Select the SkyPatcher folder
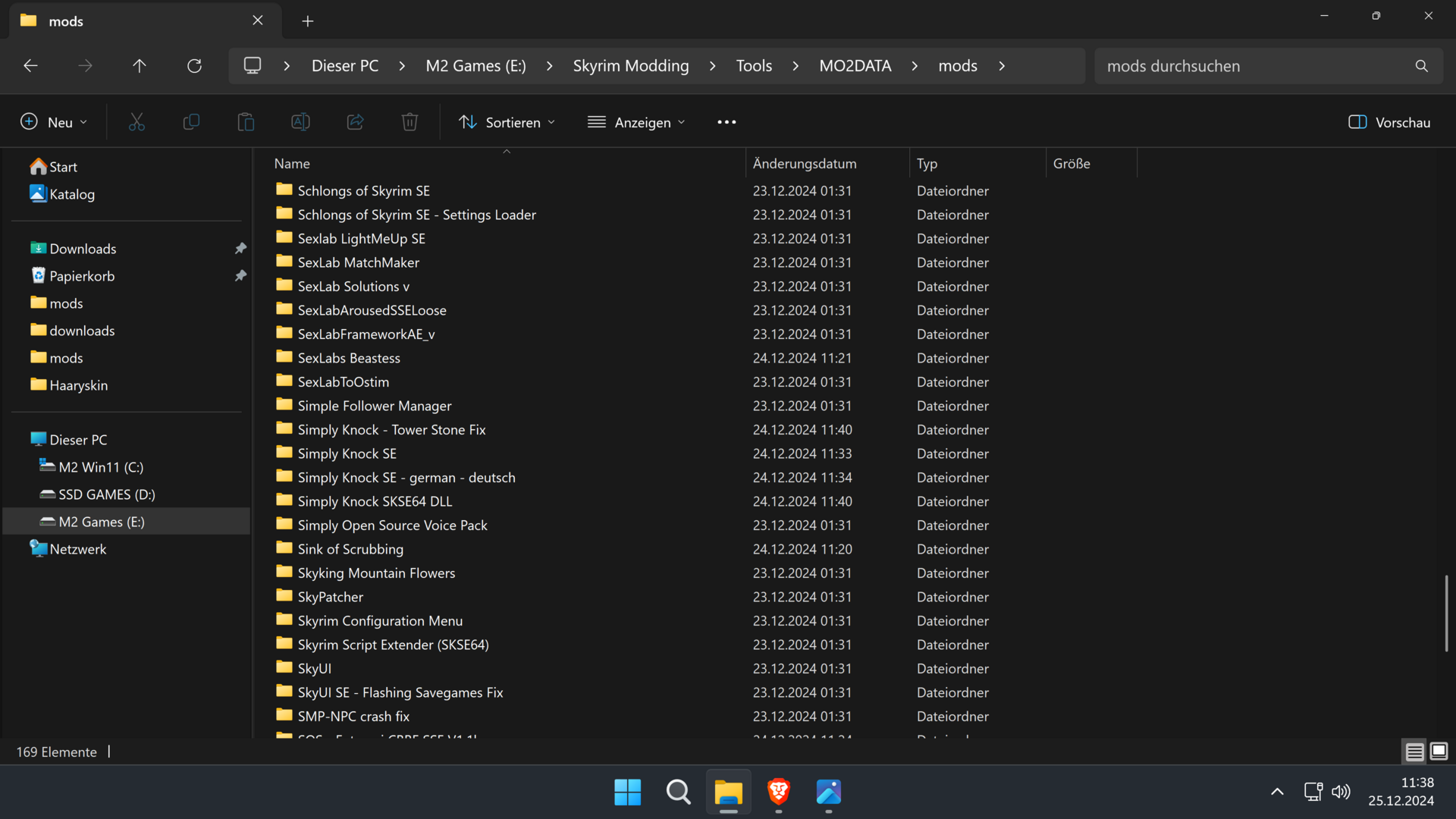Viewport: 1456px width, 819px height. [x=319, y=597]
